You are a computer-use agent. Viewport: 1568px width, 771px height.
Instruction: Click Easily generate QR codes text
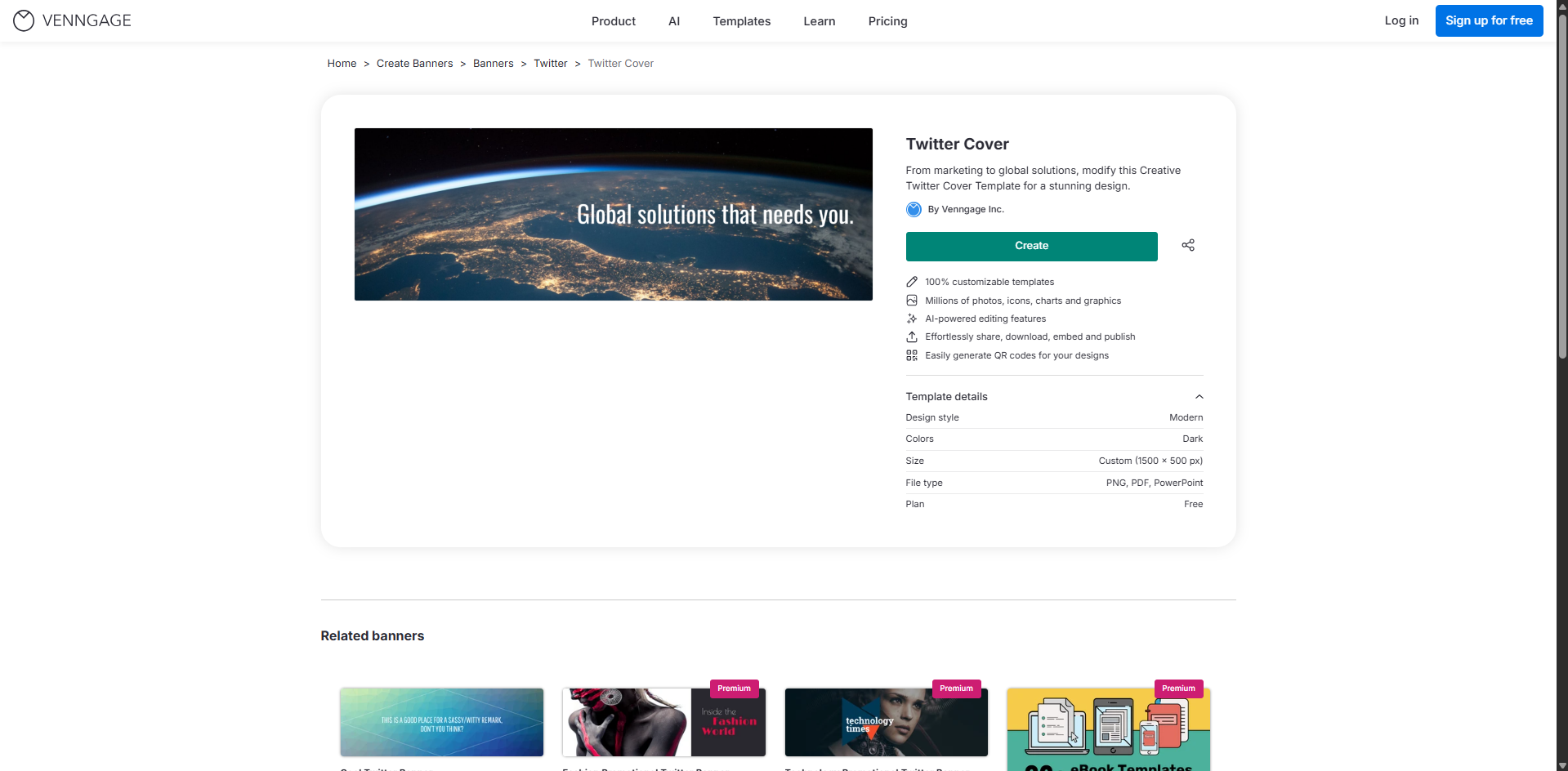click(1016, 355)
